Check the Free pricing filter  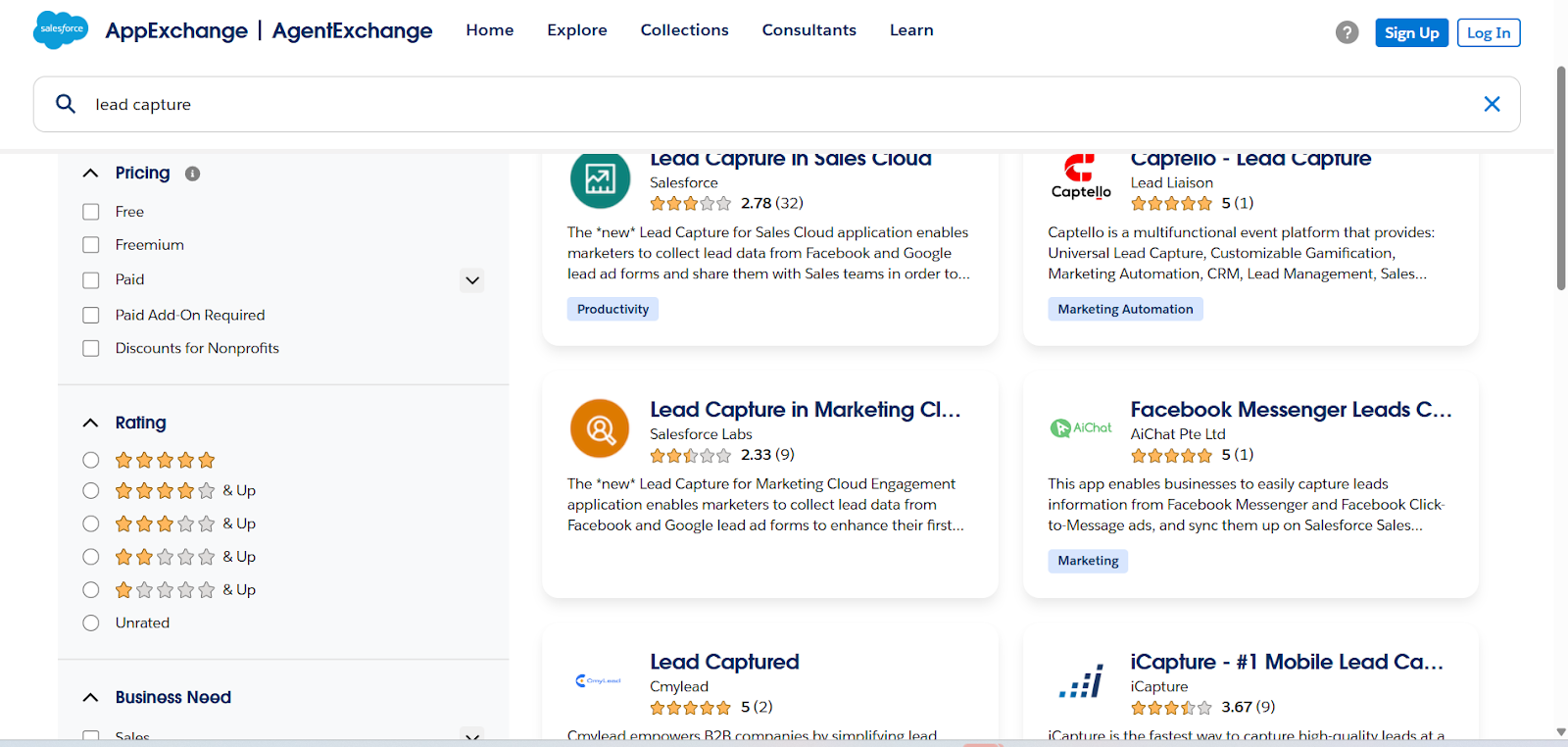pyautogui.click(x=91, y=212)
